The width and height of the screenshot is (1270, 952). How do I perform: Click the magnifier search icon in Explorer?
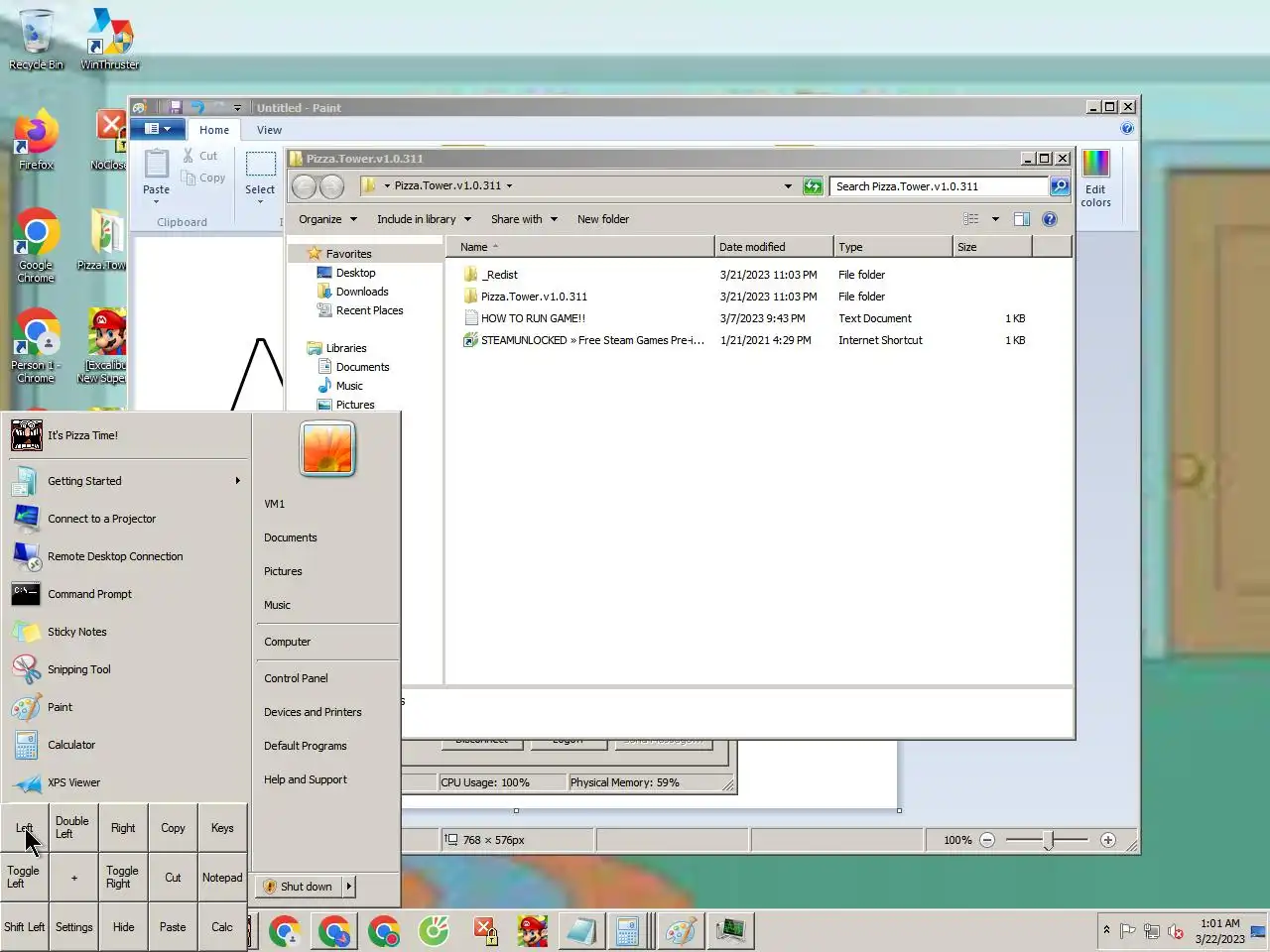[1060, 185]
